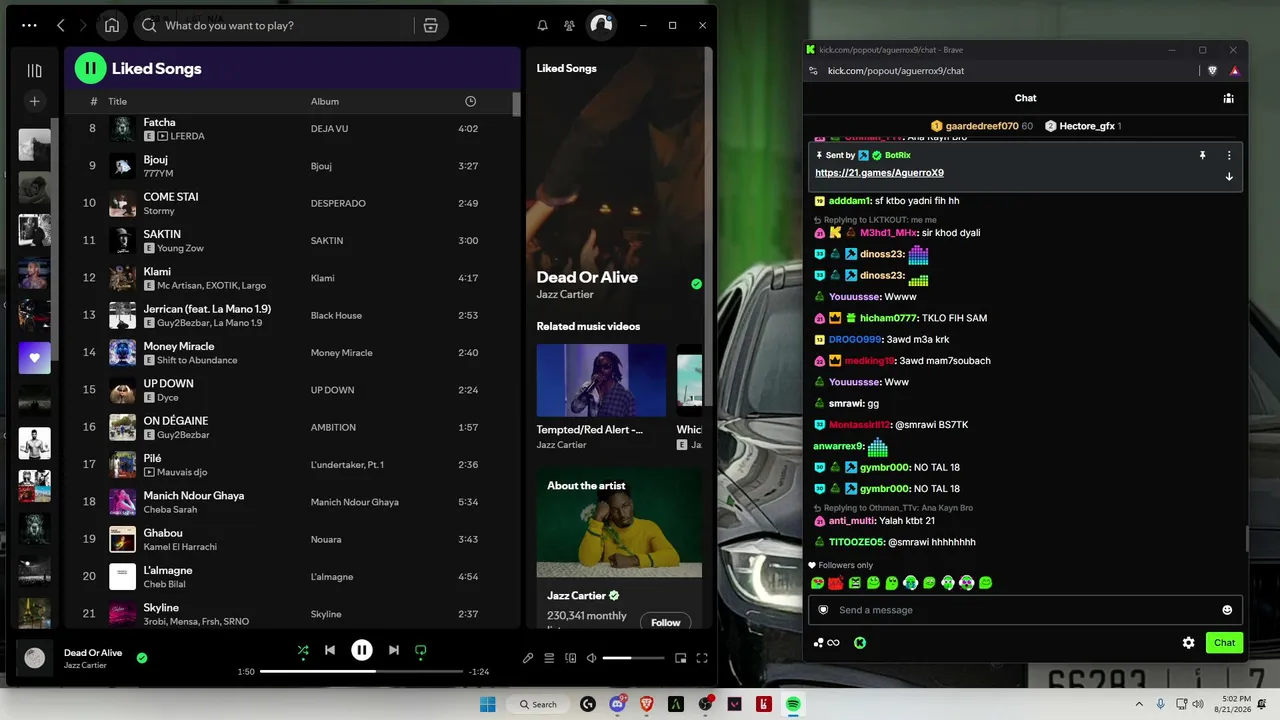The height and width of the screenshot is (720, 1280).
Task: Open the pinned message three-dot options
Action: (1229, 156)
